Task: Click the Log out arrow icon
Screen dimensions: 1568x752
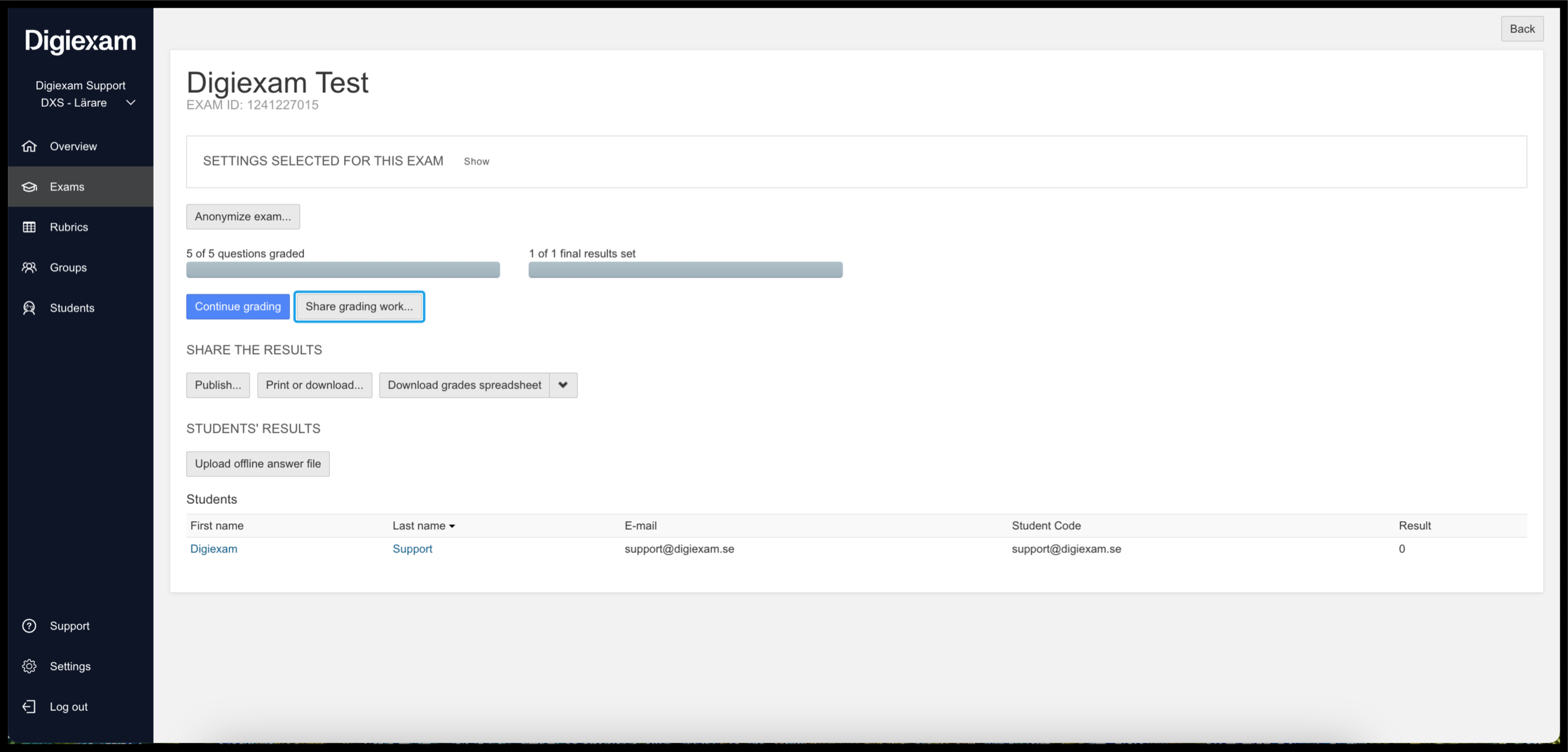Action: [29, 706]
